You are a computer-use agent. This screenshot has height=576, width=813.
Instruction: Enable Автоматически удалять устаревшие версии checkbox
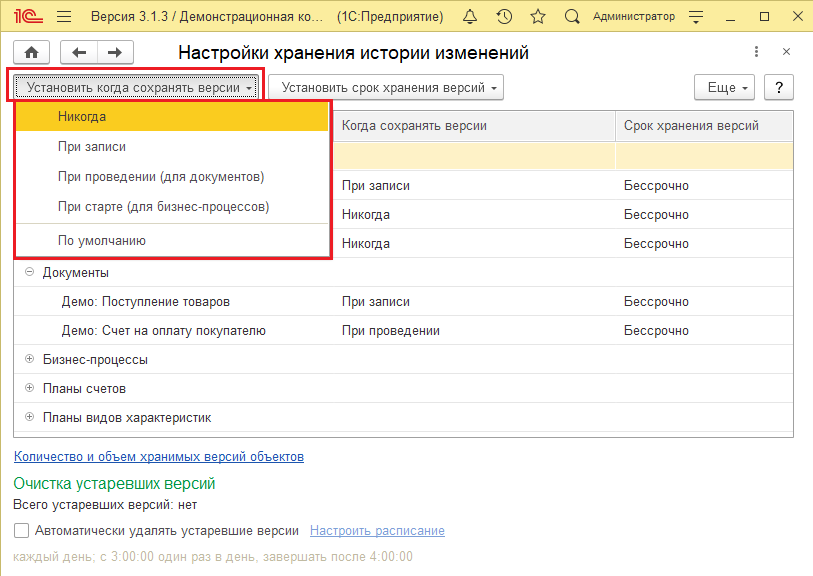point(21,530)
